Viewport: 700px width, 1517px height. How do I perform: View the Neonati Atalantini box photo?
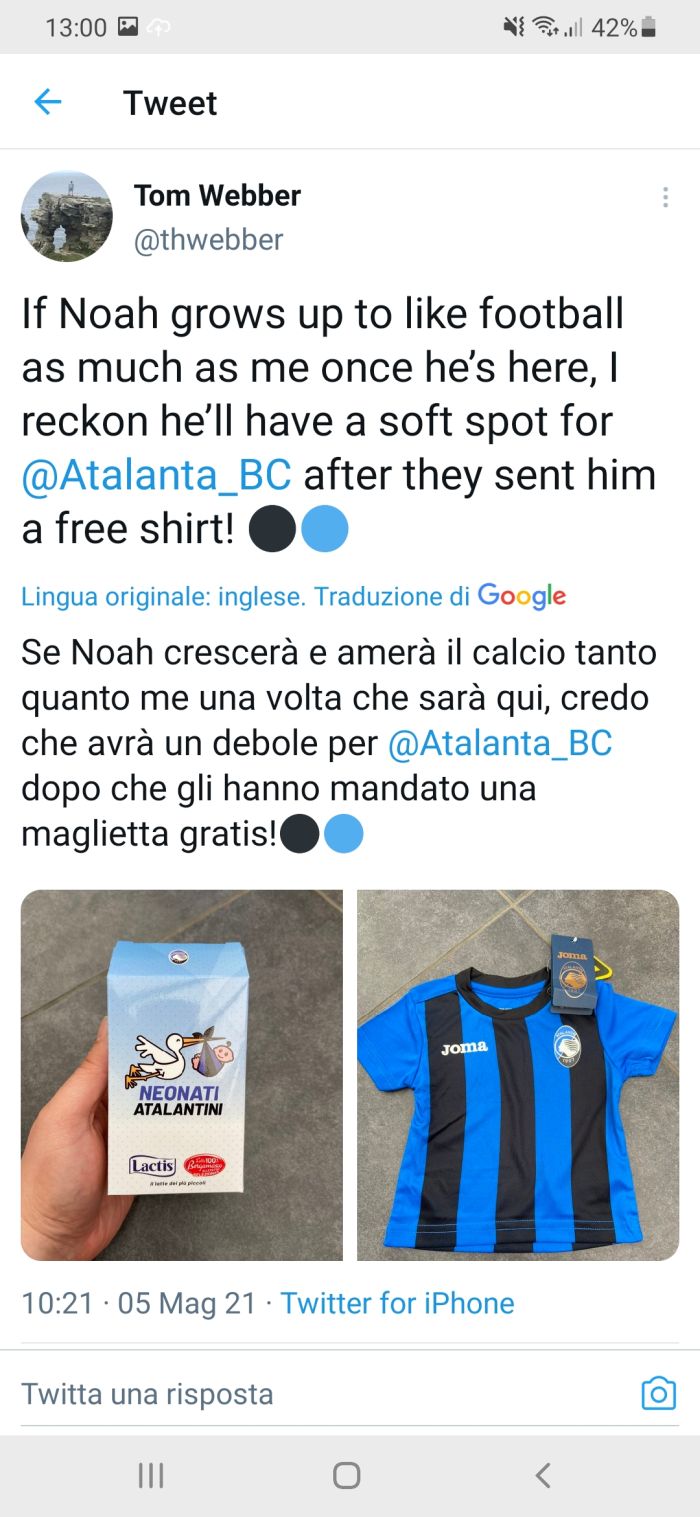182,1075
